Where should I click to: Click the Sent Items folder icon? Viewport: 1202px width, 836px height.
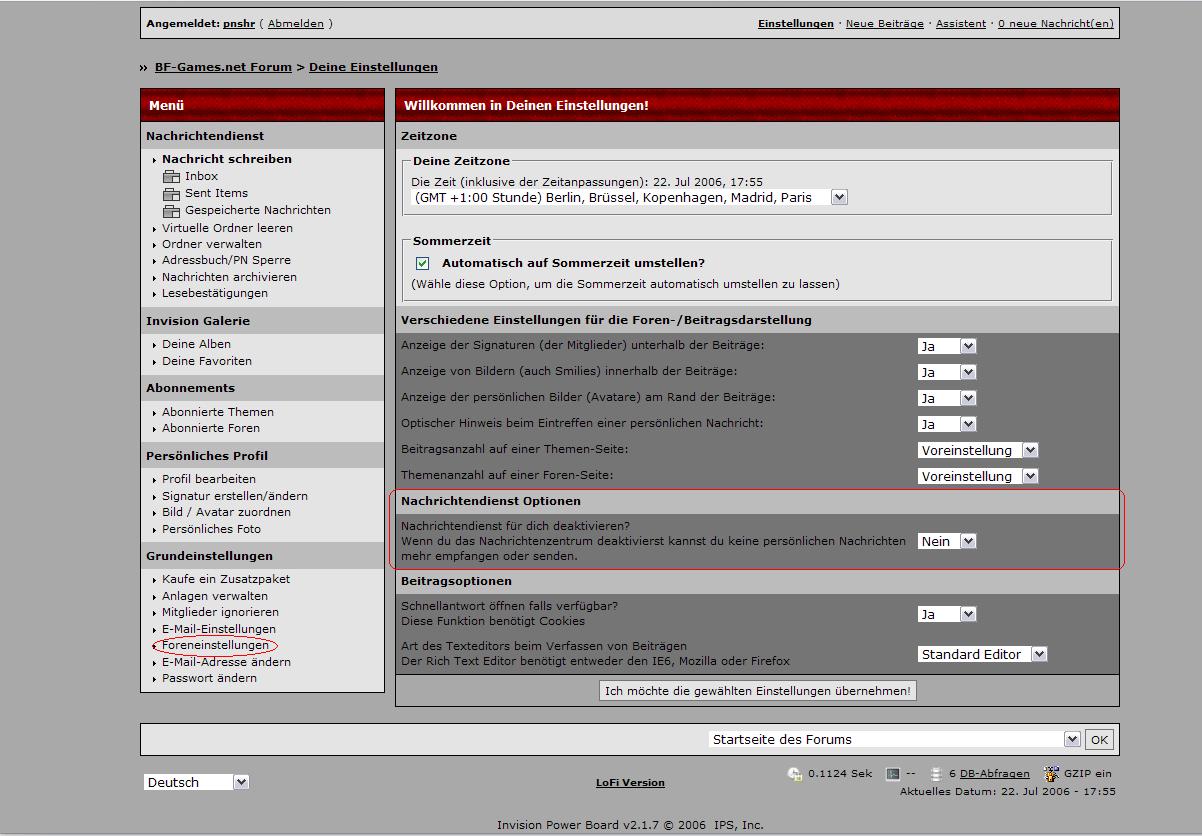tap(171, 194)
